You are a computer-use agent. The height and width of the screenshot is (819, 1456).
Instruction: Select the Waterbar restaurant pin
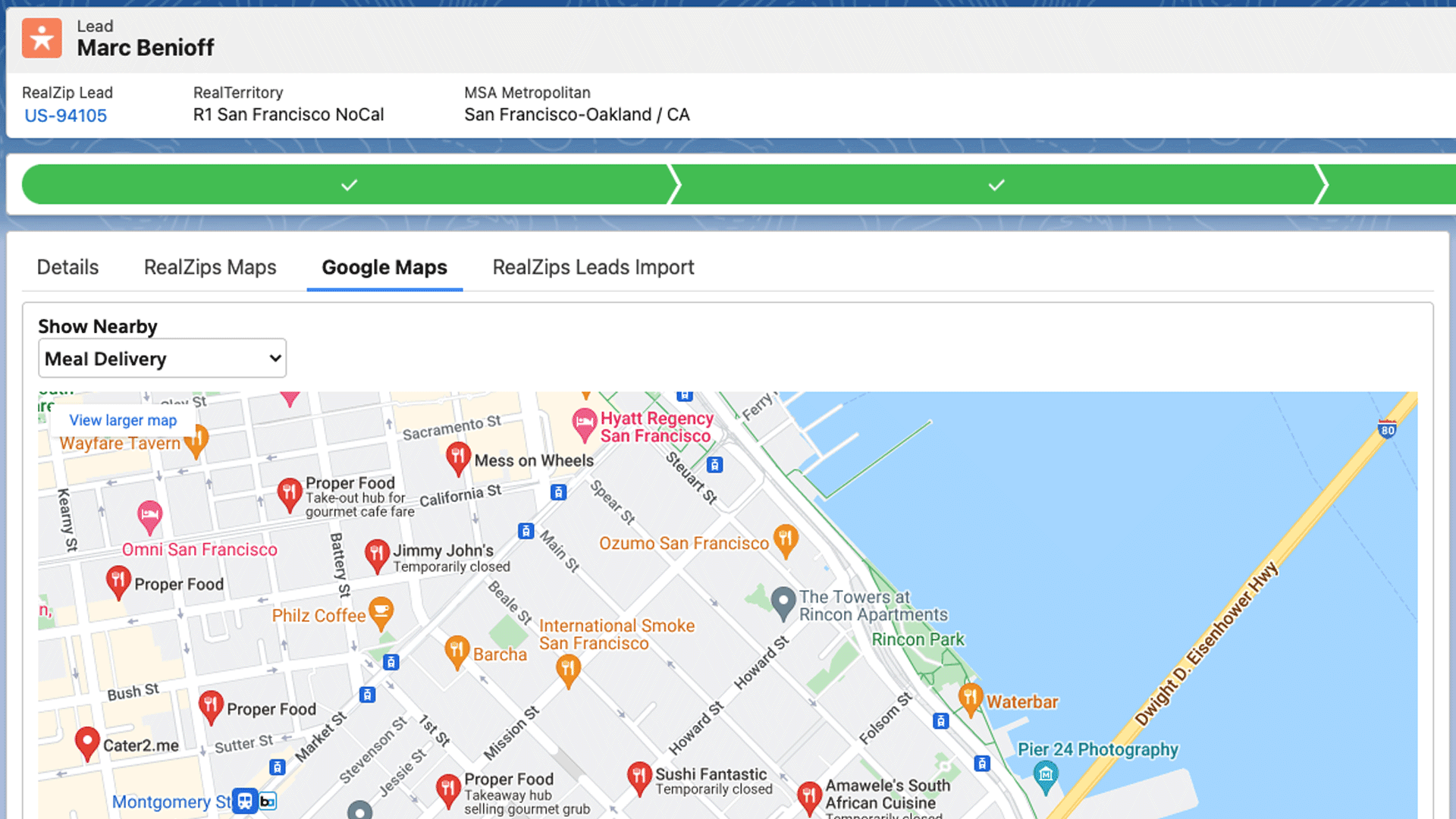tap(971, 698)
